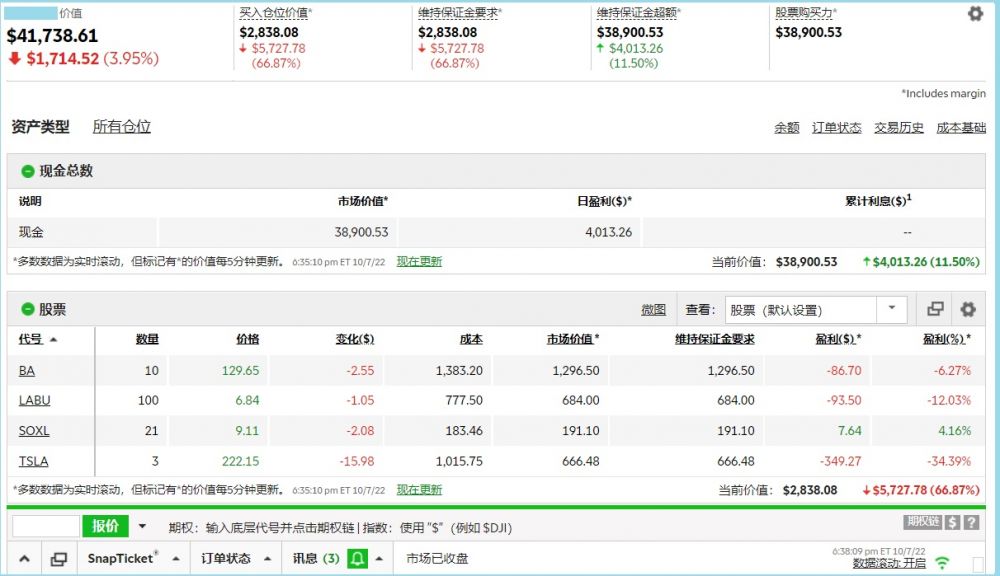This screenshot has height=576, width=1000.
Task: Click the green 报价 quote button
Action: click(105, 526)
